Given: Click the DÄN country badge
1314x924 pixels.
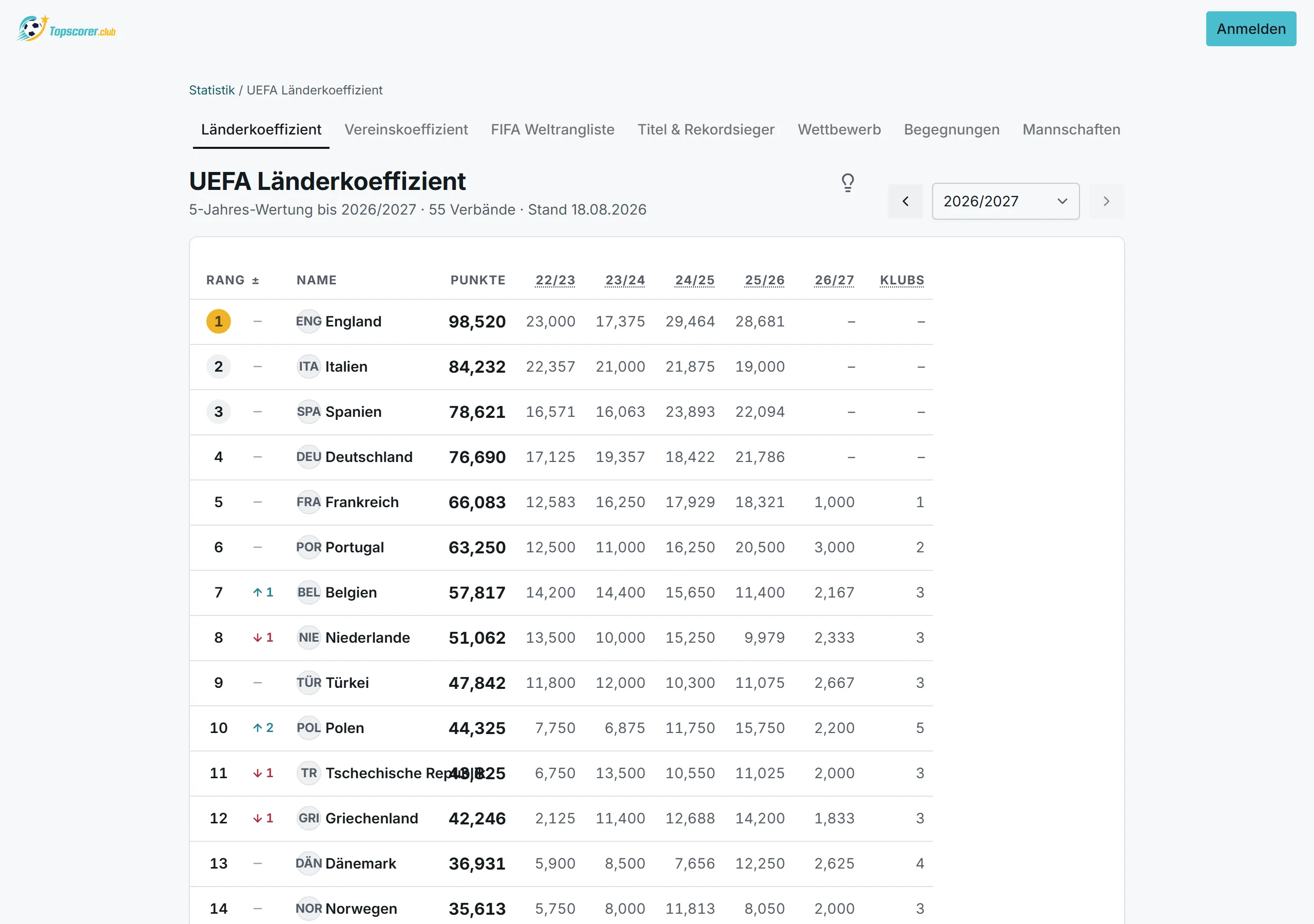Looking at the screenshot, I should click(x=308, y=864).
